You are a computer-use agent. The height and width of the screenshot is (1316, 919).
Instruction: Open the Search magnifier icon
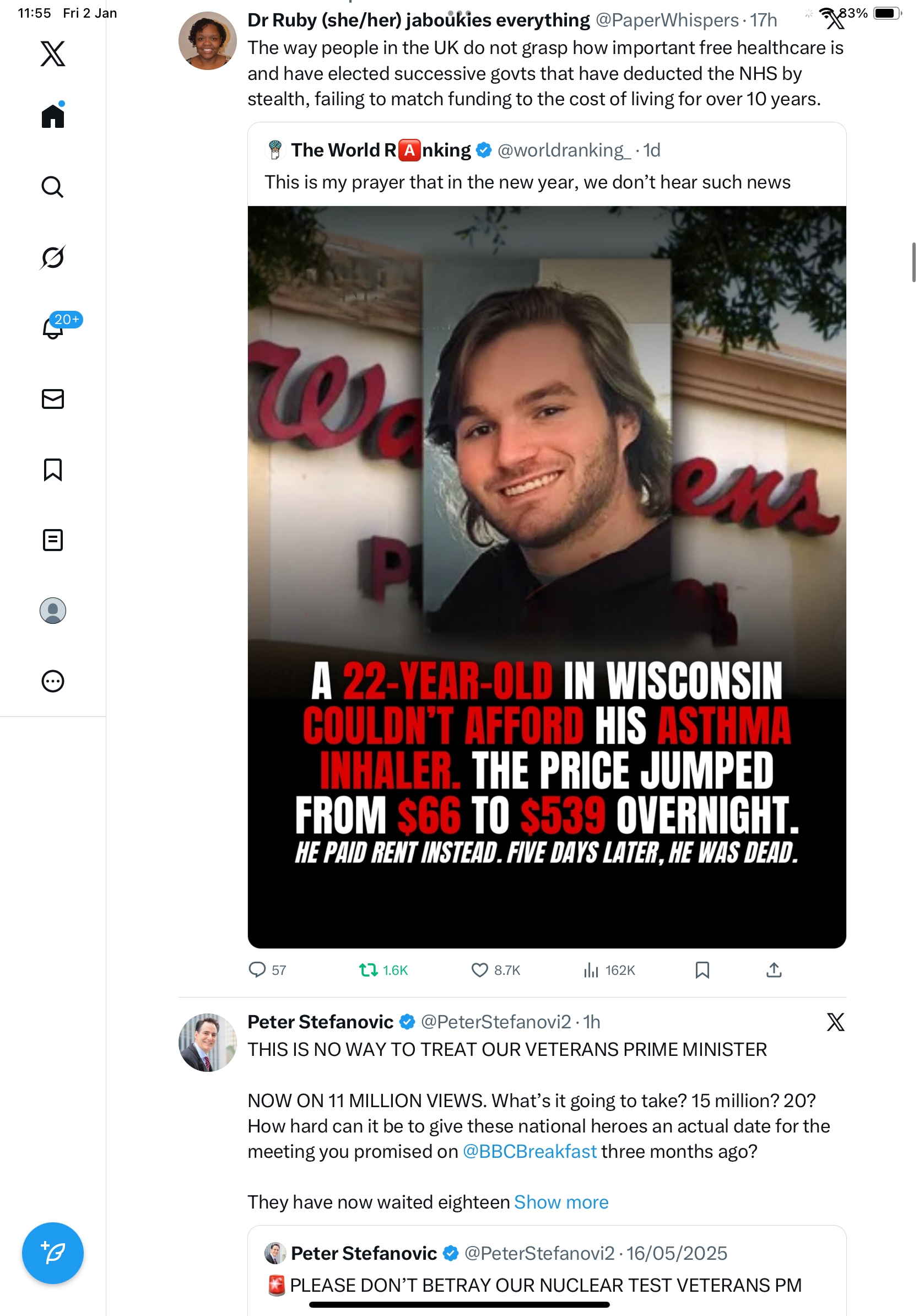(53, 187)
